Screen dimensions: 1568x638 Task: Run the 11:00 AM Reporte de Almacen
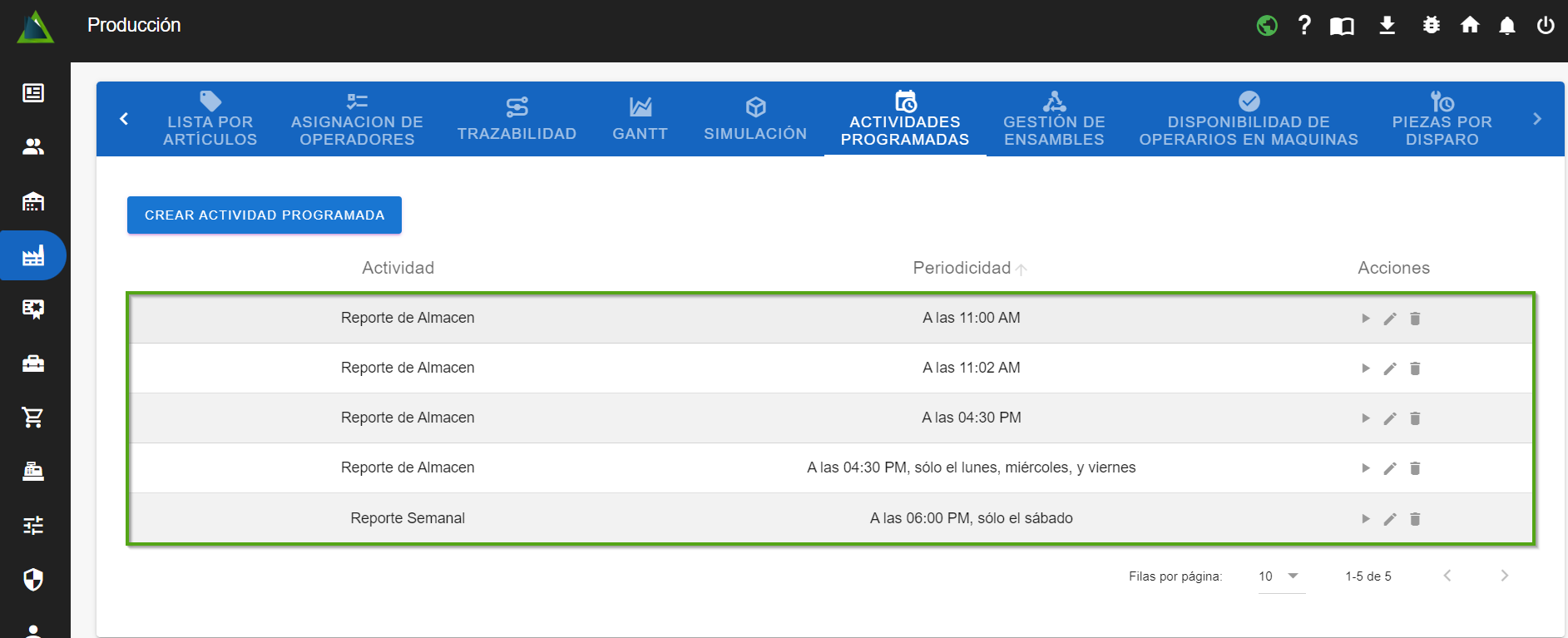1365,319
